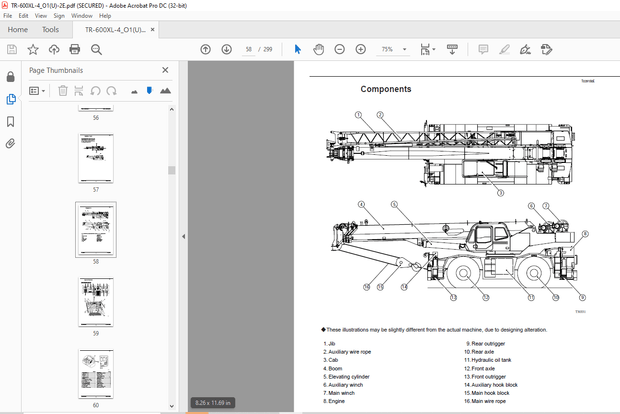Open the Bookmarks panel icon
This screenshot has height=414, width=620.
[11, 121]
